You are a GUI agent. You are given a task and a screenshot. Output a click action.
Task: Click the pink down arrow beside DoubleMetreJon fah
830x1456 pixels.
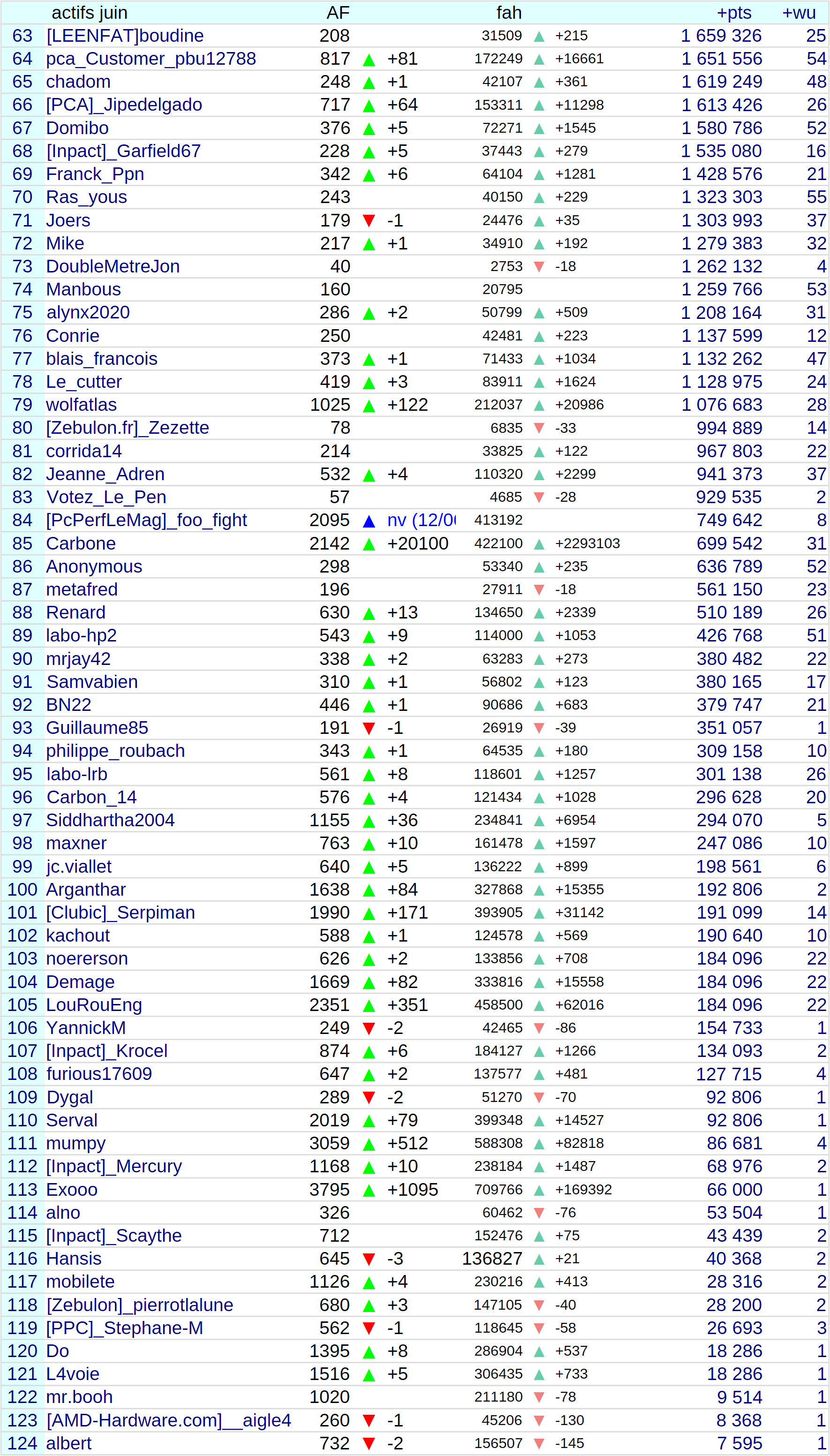click(539, 267)
